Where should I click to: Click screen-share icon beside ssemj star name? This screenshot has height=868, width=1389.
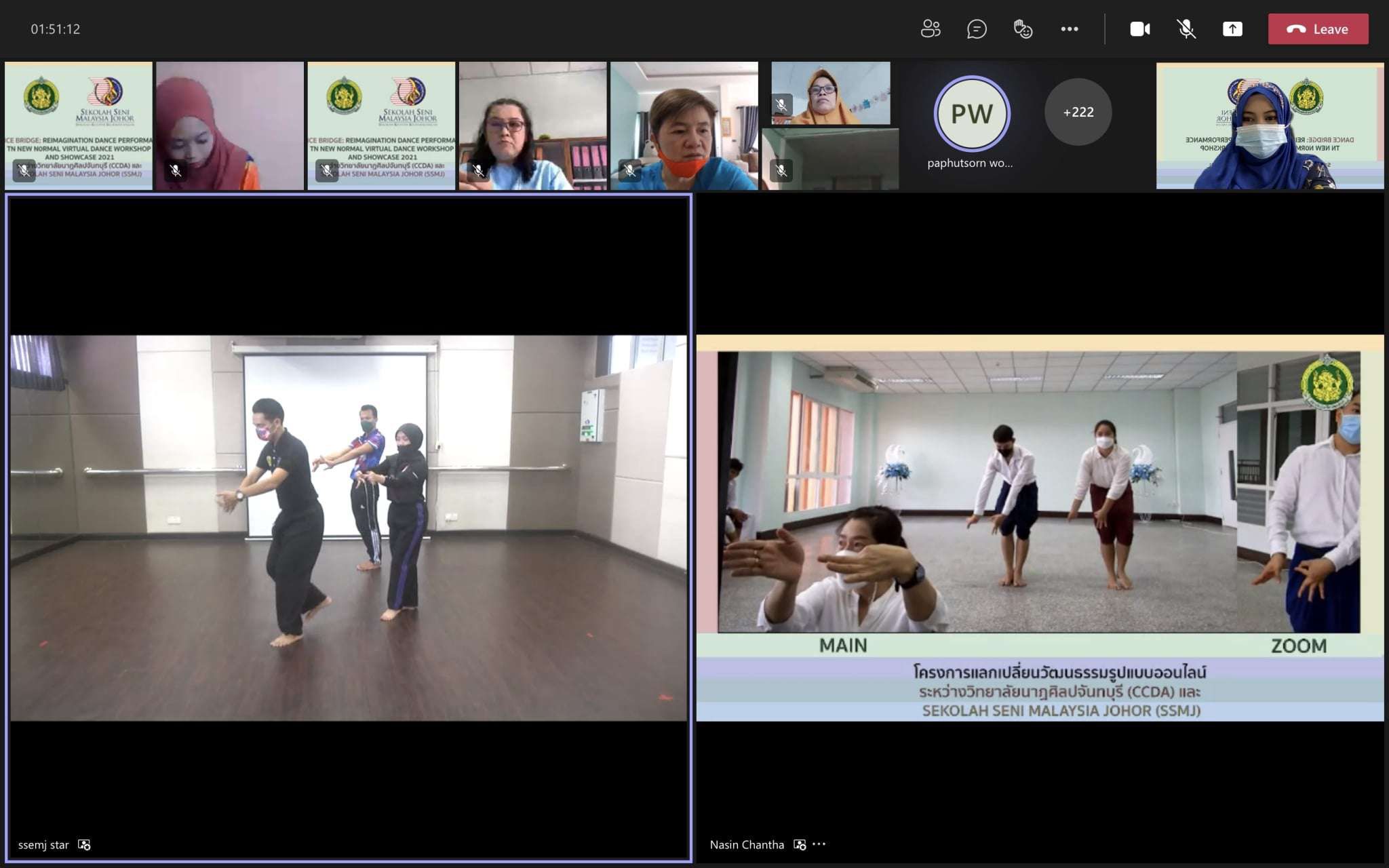pos(84,845)
